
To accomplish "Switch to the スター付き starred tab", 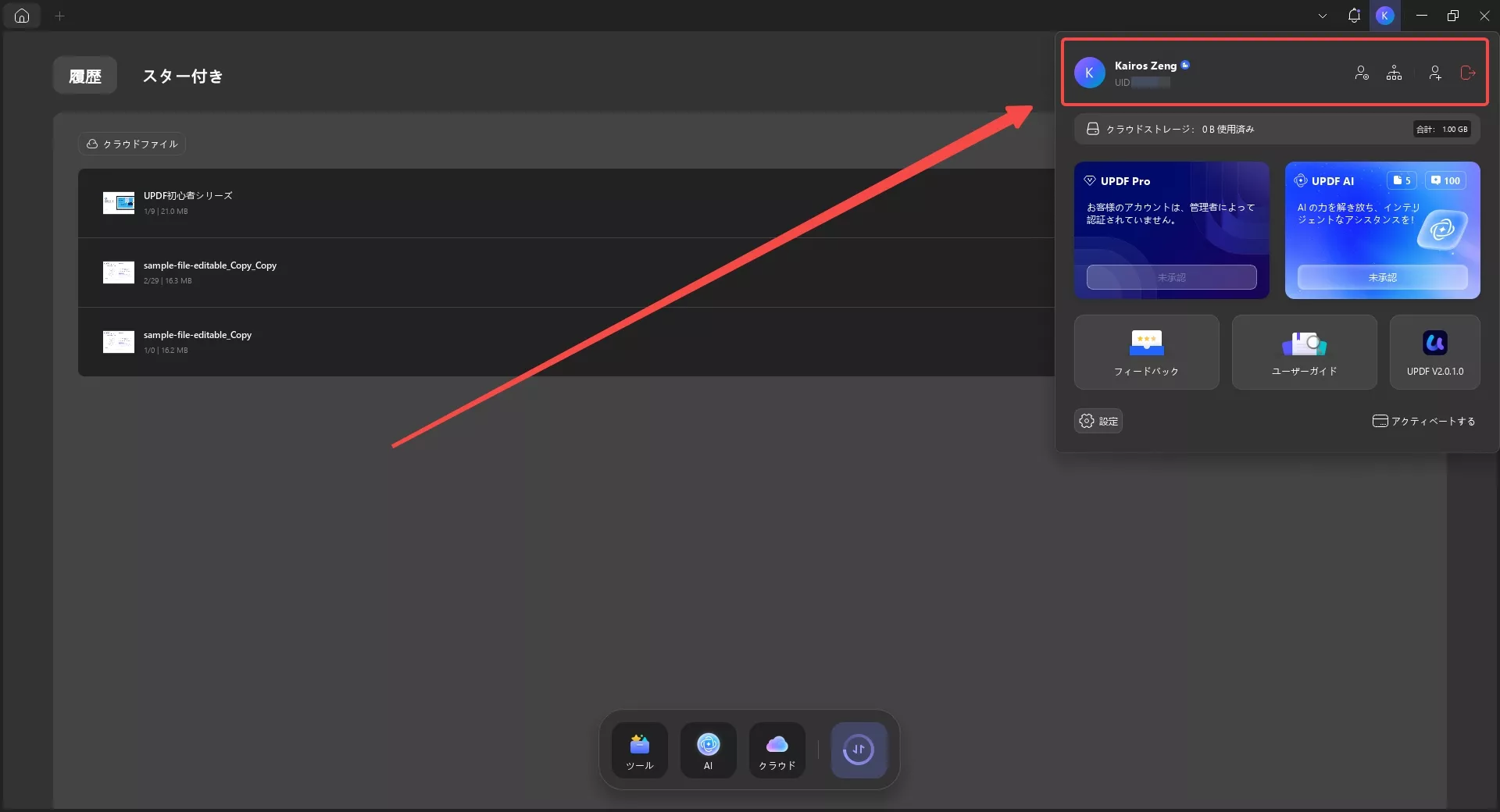I will (x=183, y=76).
